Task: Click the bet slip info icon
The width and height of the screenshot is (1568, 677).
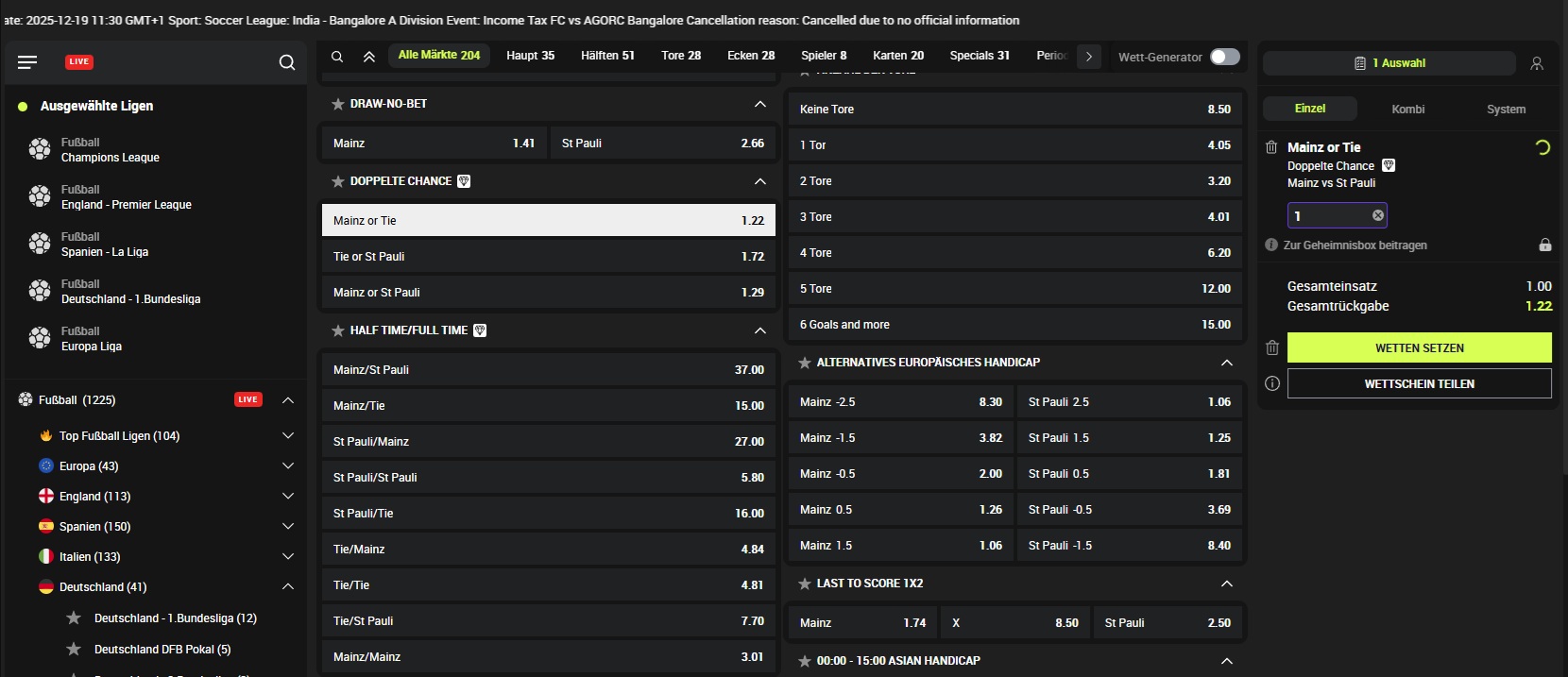Action: coord(1272,383)
